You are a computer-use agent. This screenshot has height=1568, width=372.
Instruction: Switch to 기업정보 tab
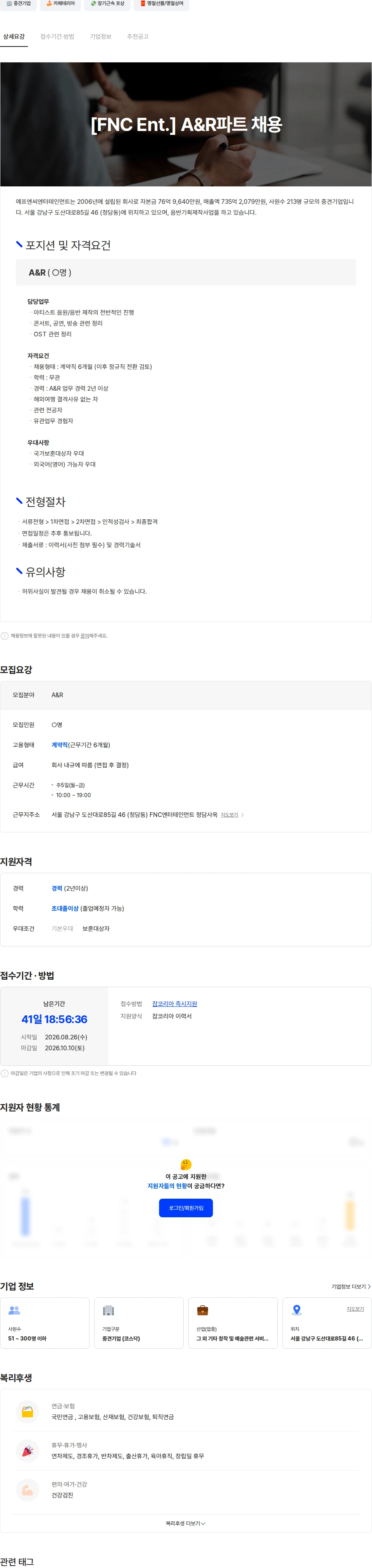(100, 36)
